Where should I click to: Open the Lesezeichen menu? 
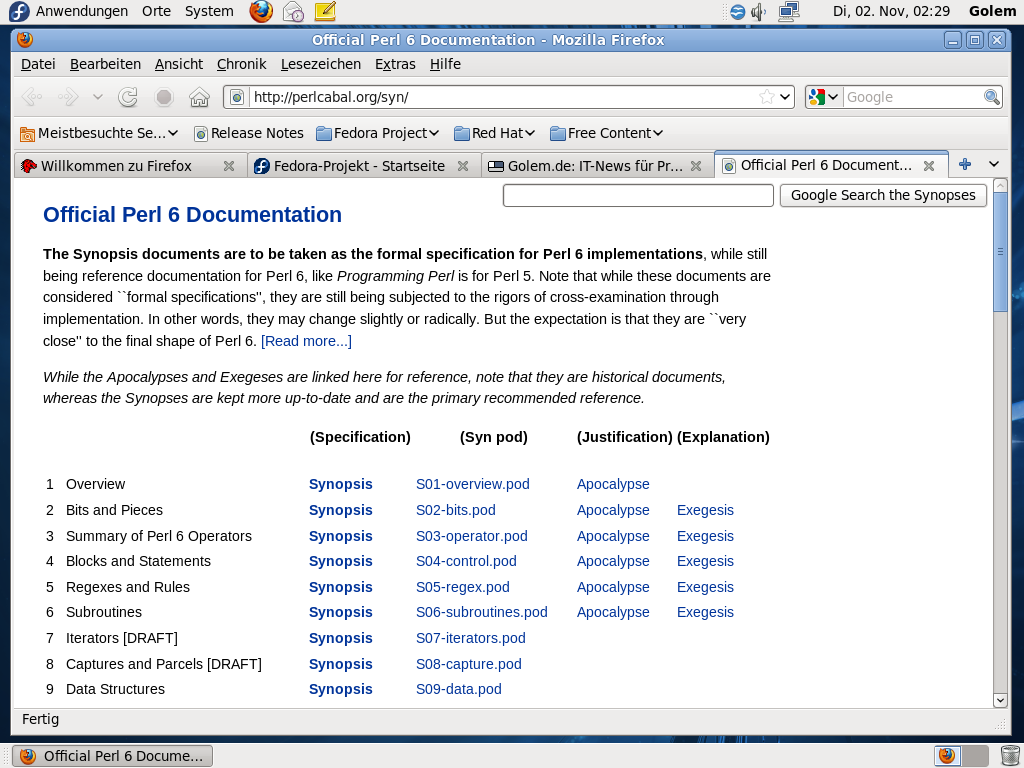tap(320, 64)
